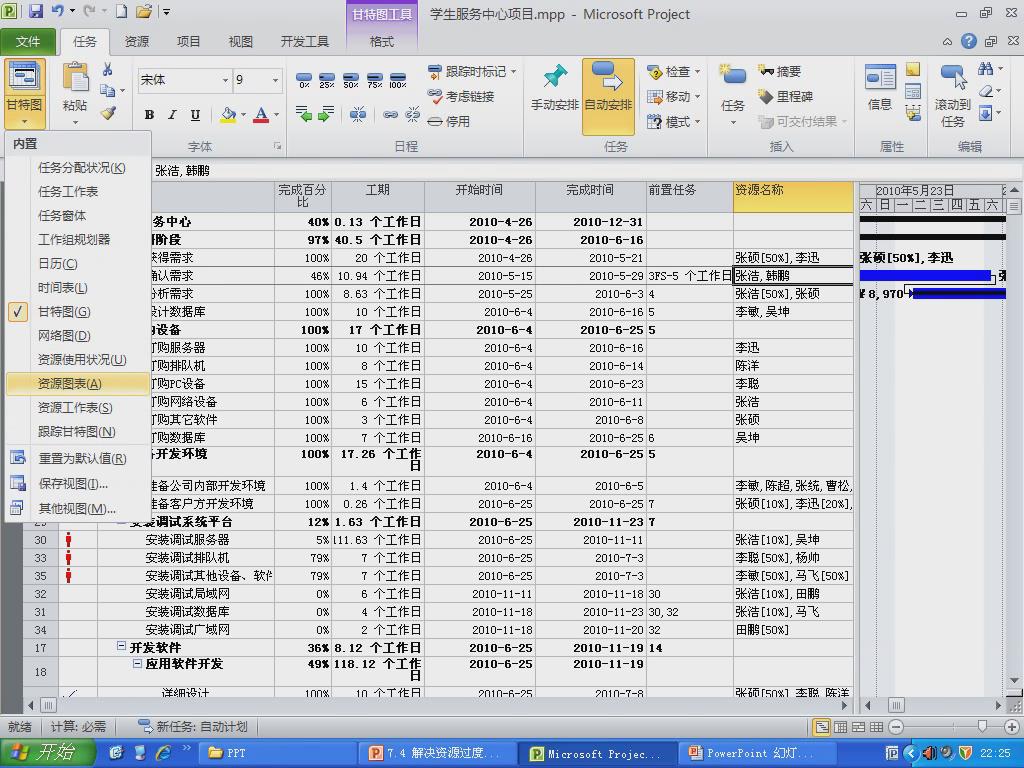Mark task 25% complete
Screen dimensions: 1024x768
point(327,80)
